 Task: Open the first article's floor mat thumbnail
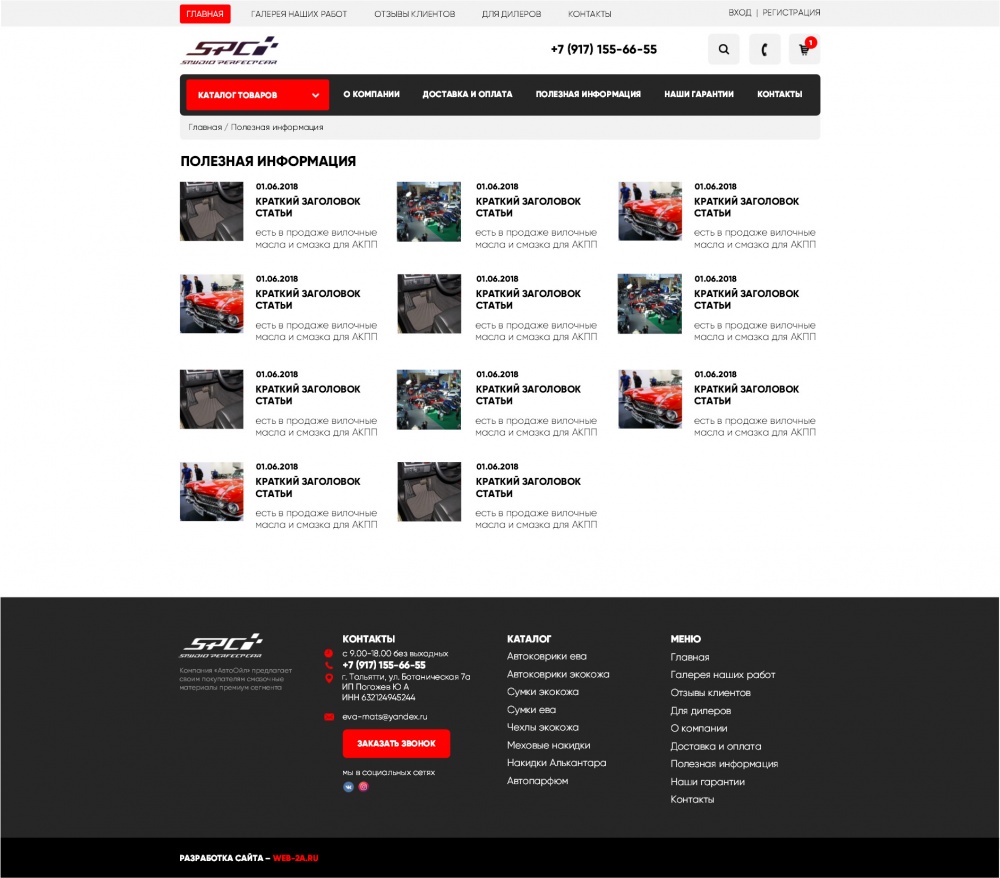[x=212, y=211]
